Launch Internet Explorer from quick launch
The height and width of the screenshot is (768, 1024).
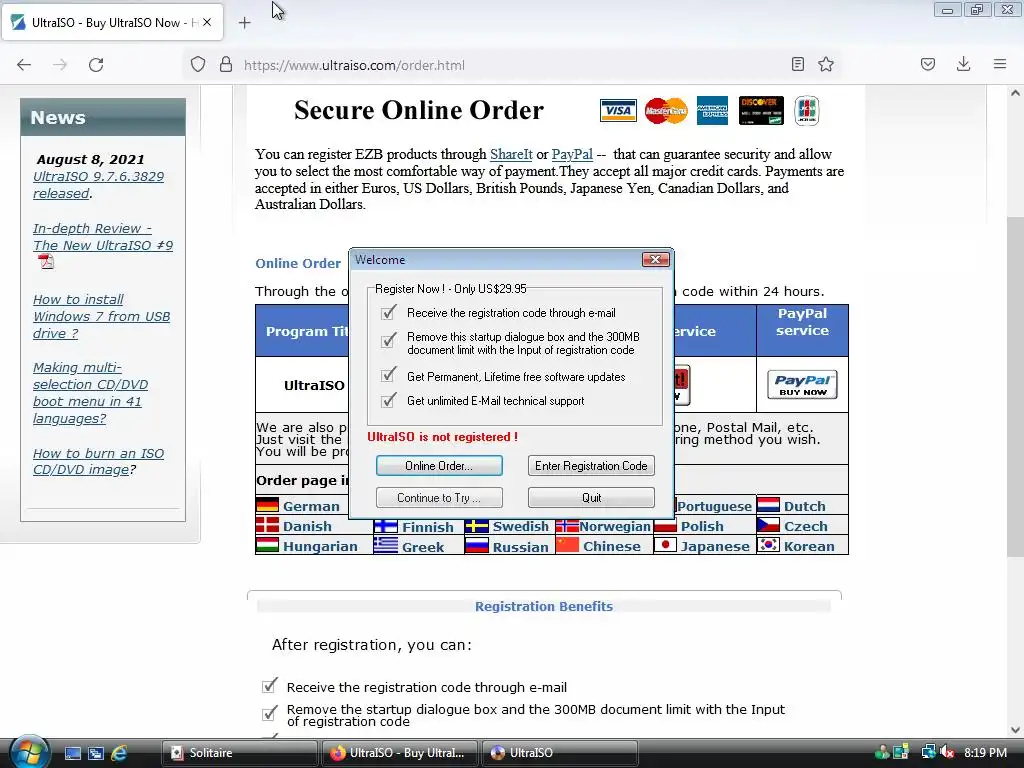point(119,753)
